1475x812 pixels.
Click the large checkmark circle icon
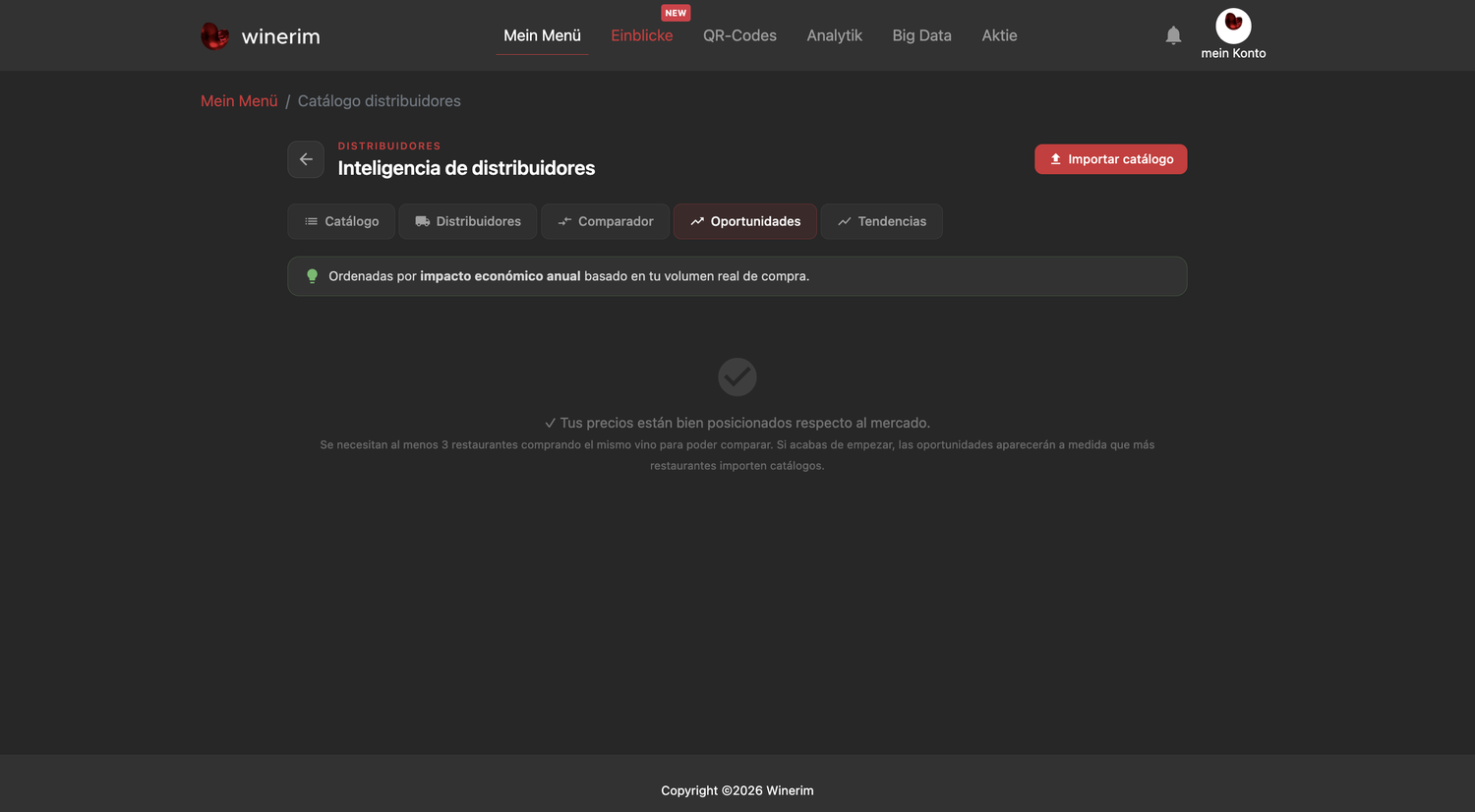point(737,377)
